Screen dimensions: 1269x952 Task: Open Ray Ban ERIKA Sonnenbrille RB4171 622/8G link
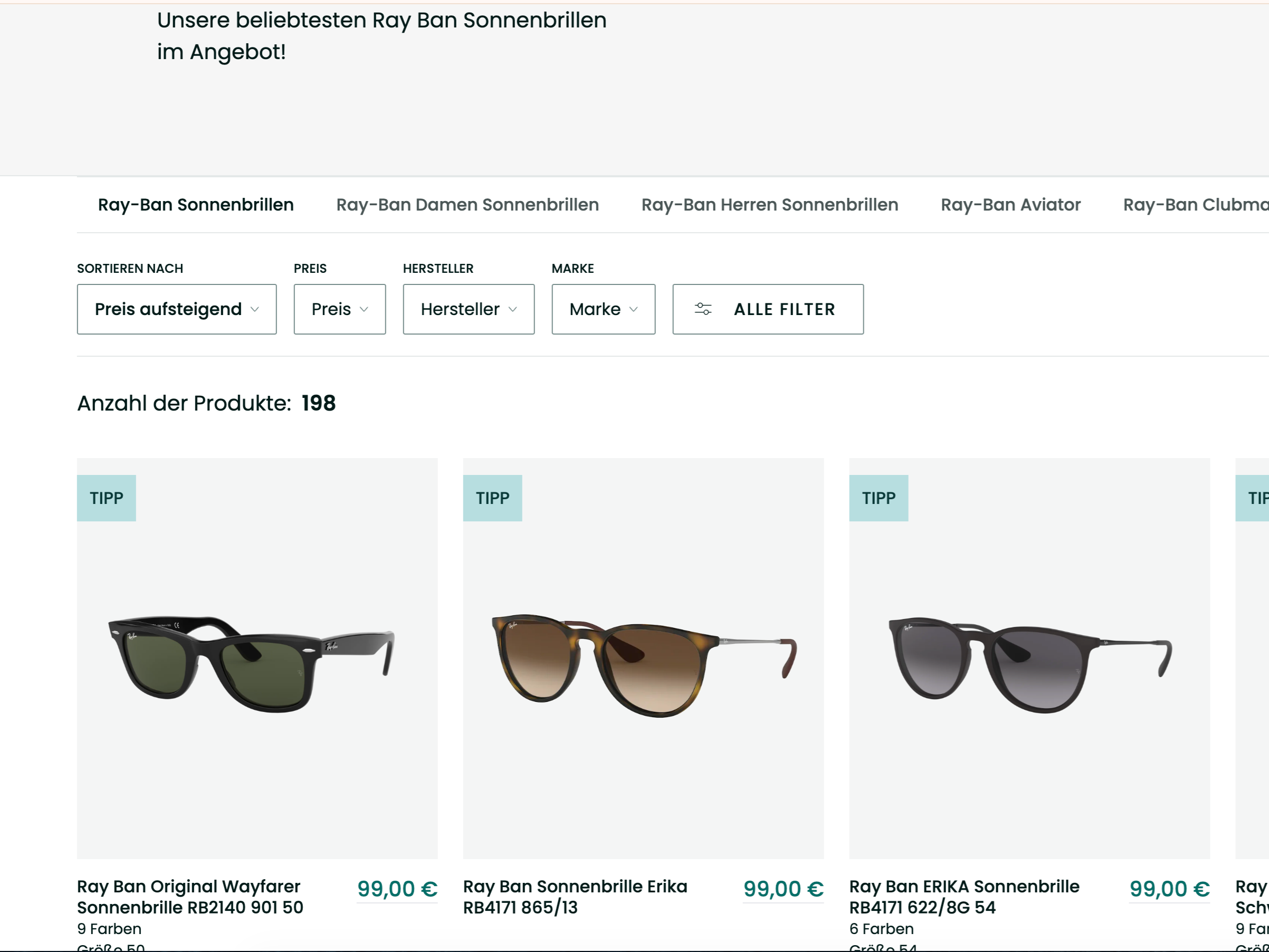(965, 897)
